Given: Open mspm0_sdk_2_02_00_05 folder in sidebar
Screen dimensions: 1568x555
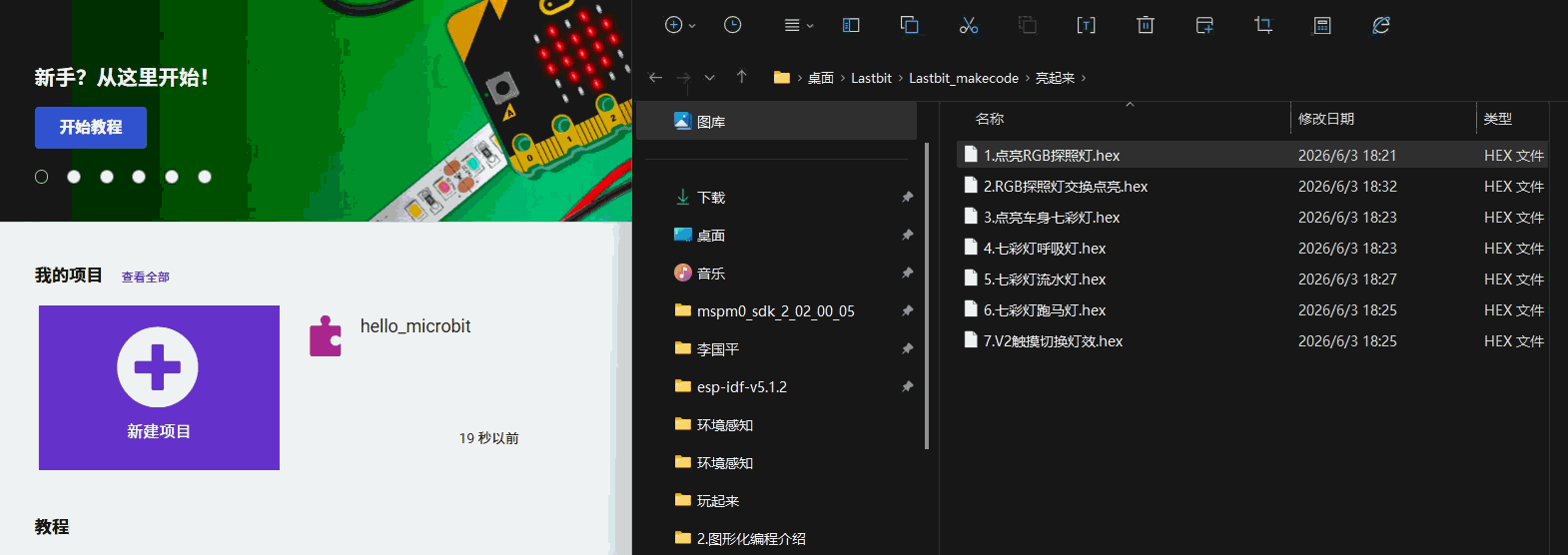Looking at the screenshot, I should pyautogui.click(x=775, y=311).
